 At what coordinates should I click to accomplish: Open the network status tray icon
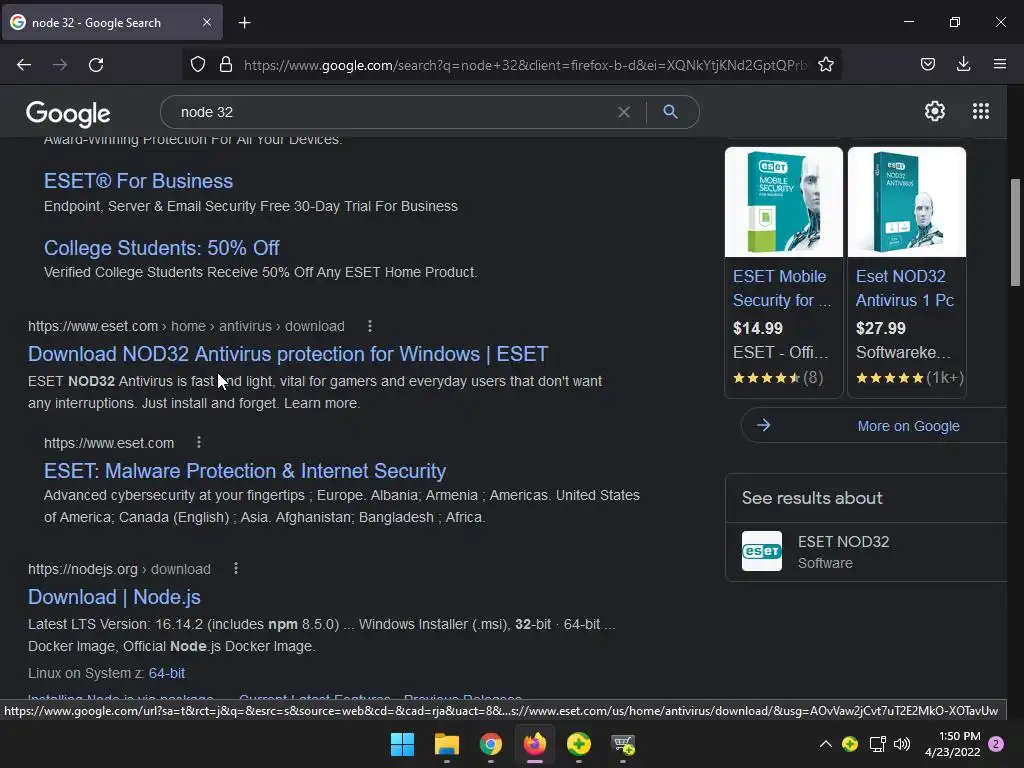point(877,744)
